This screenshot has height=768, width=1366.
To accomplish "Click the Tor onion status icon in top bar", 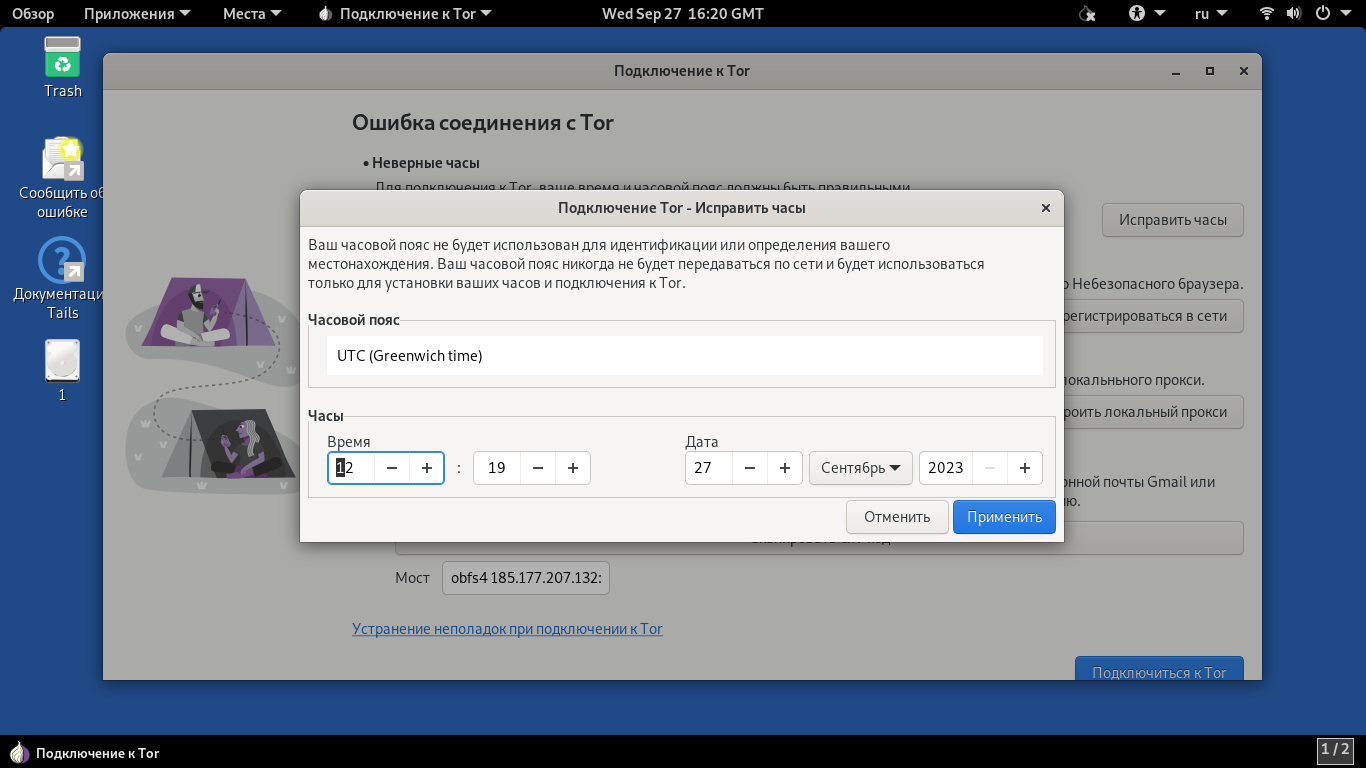I will coord(1088,14).
